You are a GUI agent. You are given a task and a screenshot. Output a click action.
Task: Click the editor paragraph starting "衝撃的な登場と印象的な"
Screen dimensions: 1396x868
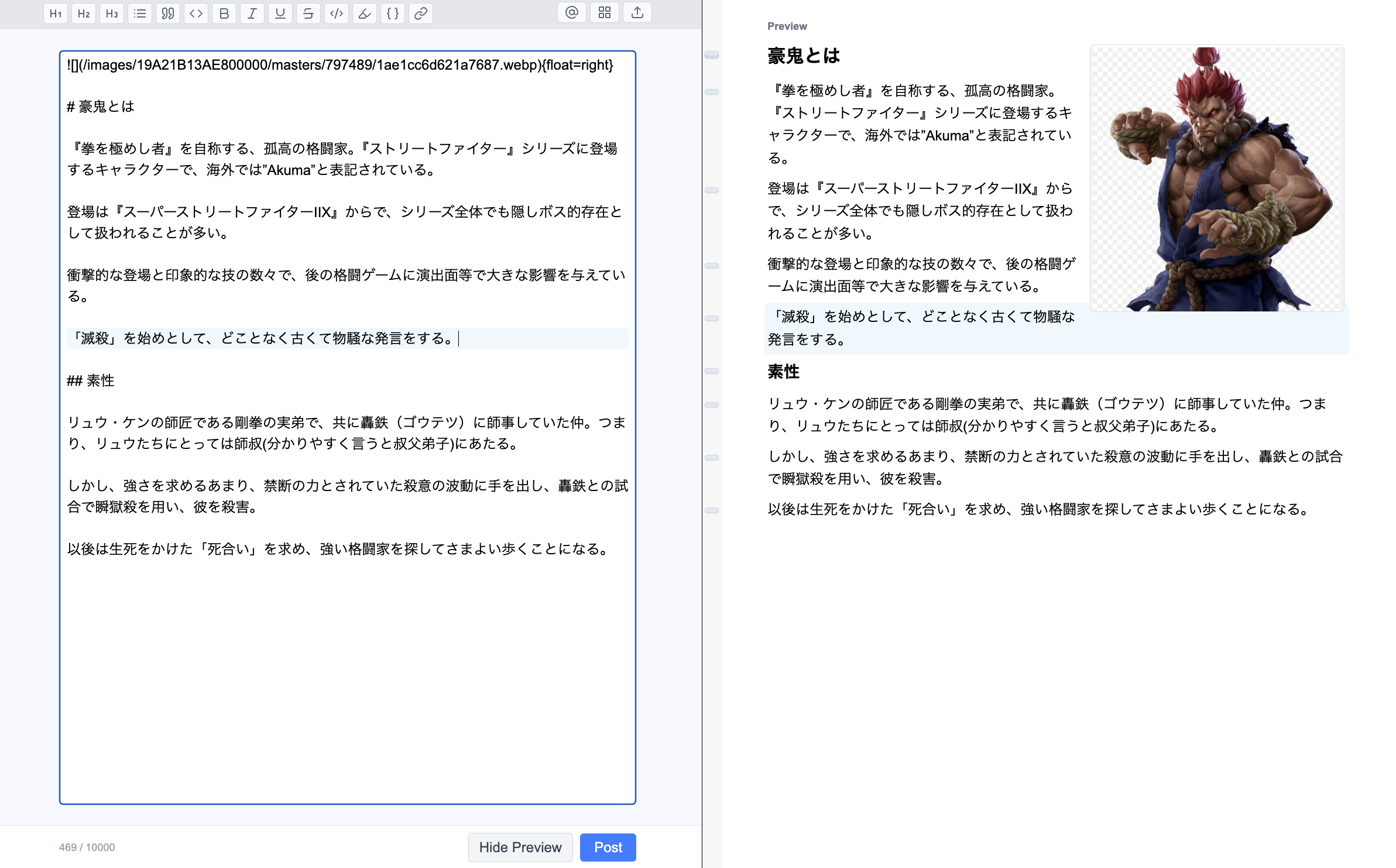tap(348, 286)
